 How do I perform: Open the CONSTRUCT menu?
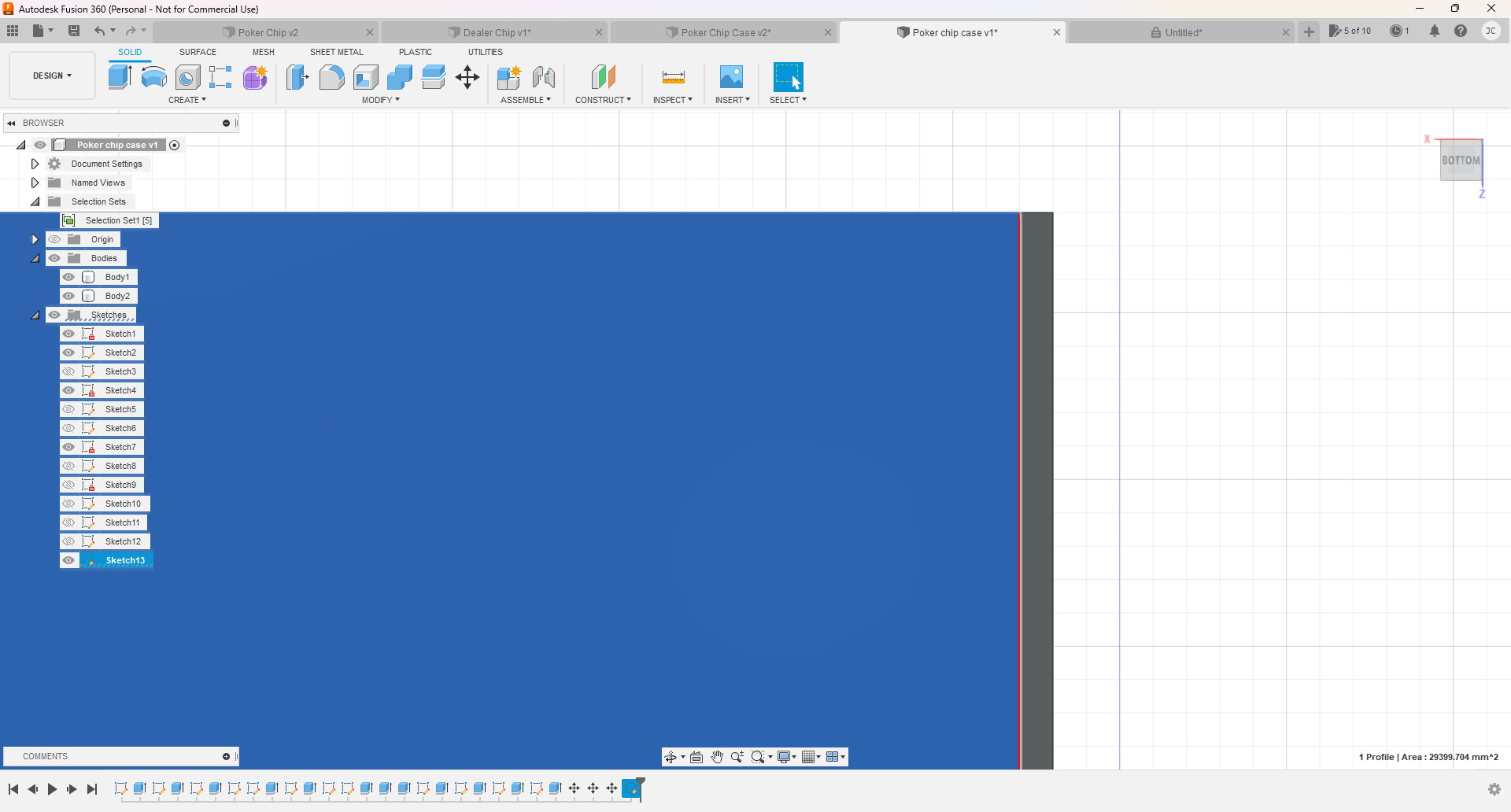(603, 100)
